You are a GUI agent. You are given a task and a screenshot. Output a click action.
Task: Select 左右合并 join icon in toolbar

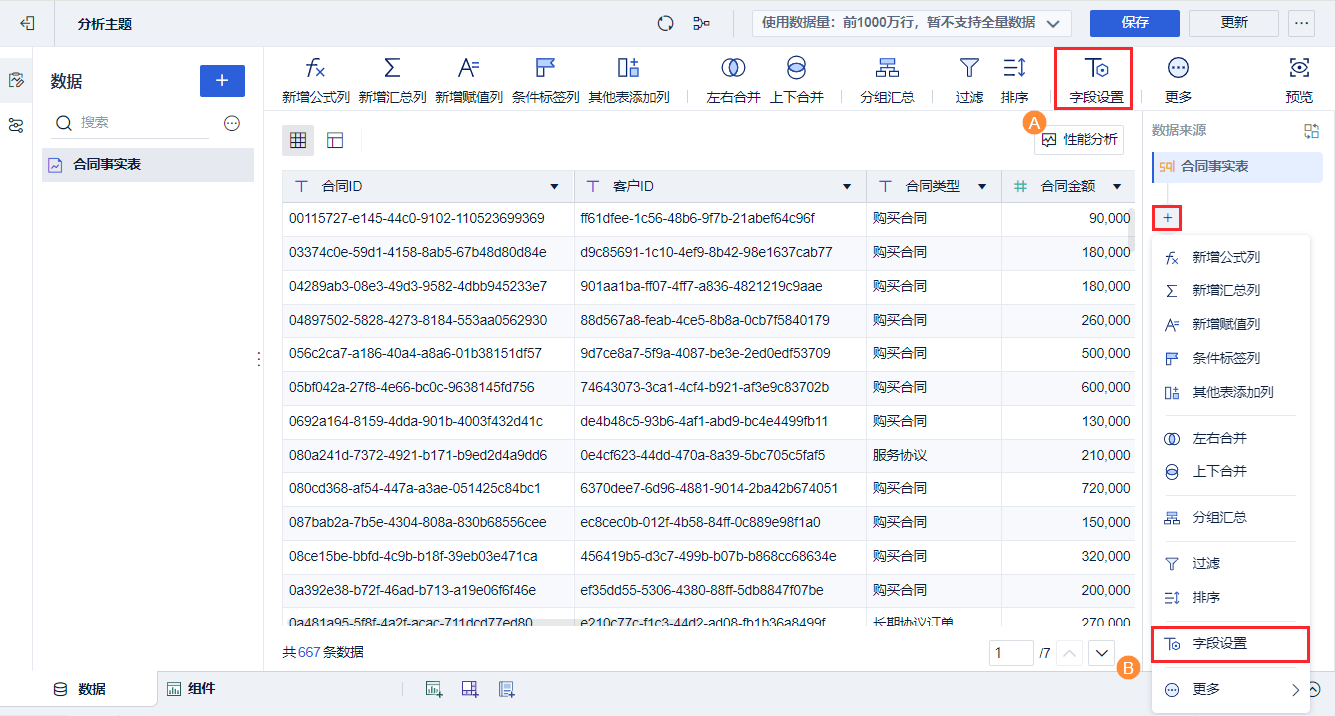[x=733, y=68]
